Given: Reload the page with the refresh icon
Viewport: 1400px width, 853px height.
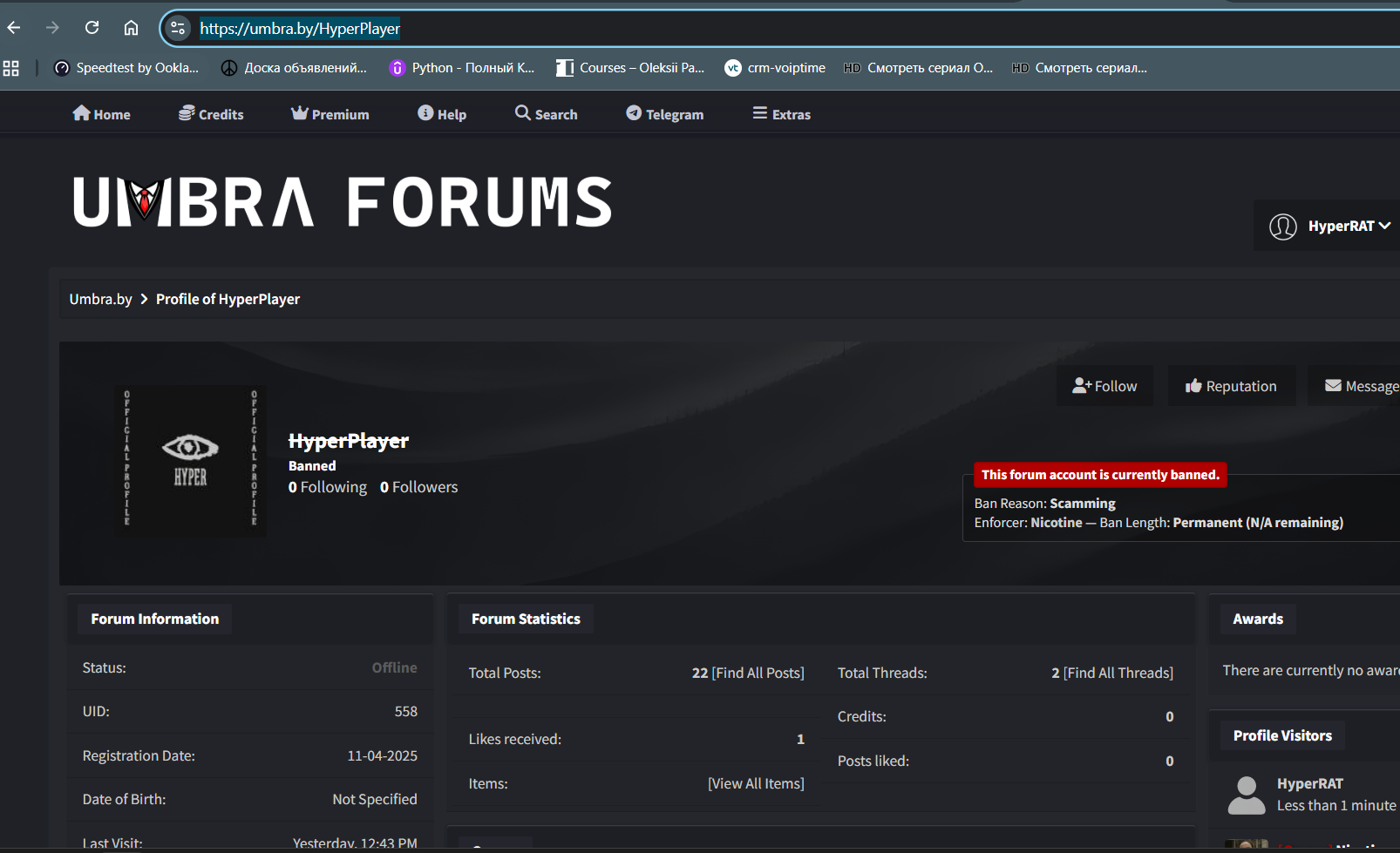Looking at the screenshot, I should [92, 28].
